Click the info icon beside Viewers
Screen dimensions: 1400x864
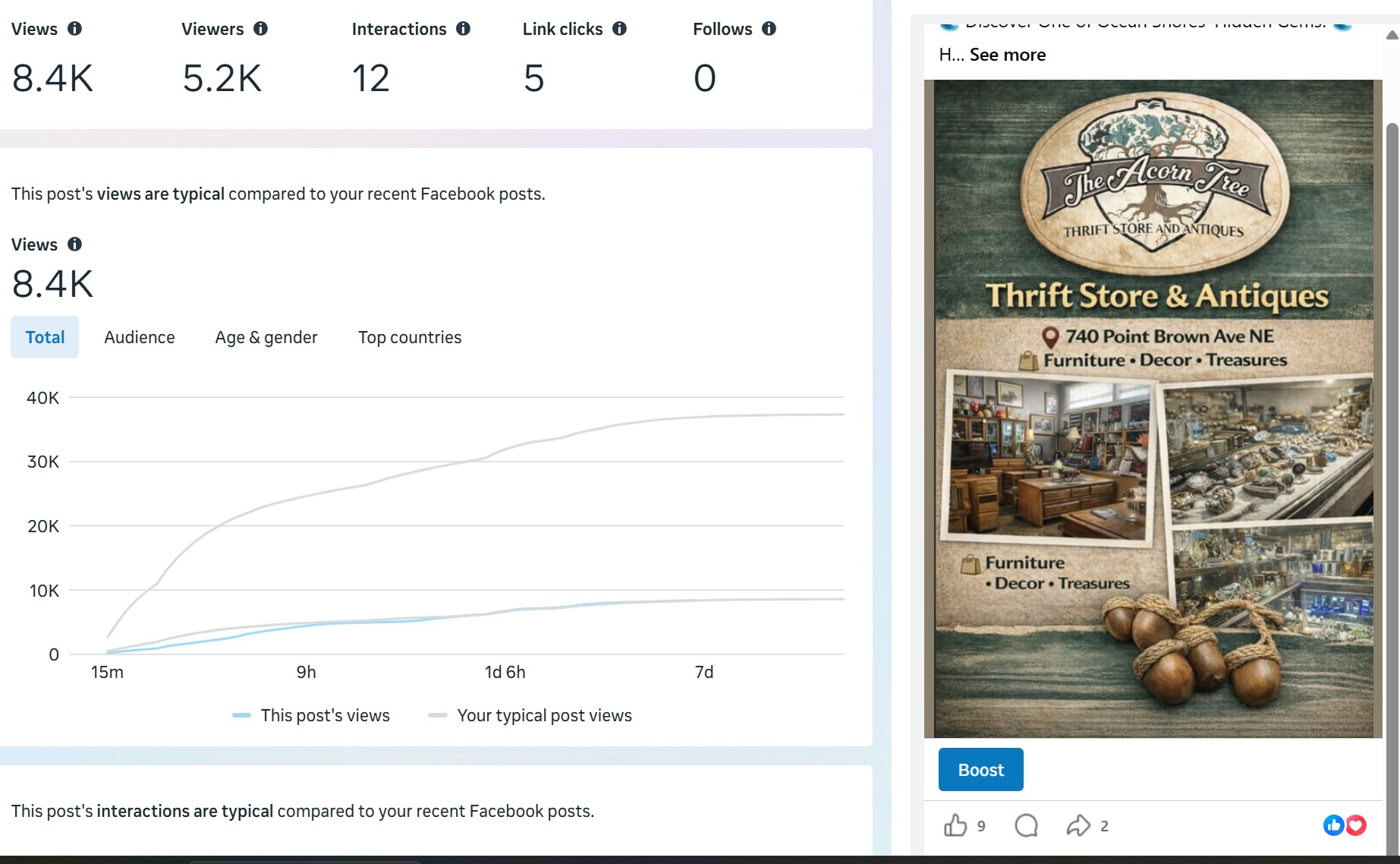(x=260, y=29)
